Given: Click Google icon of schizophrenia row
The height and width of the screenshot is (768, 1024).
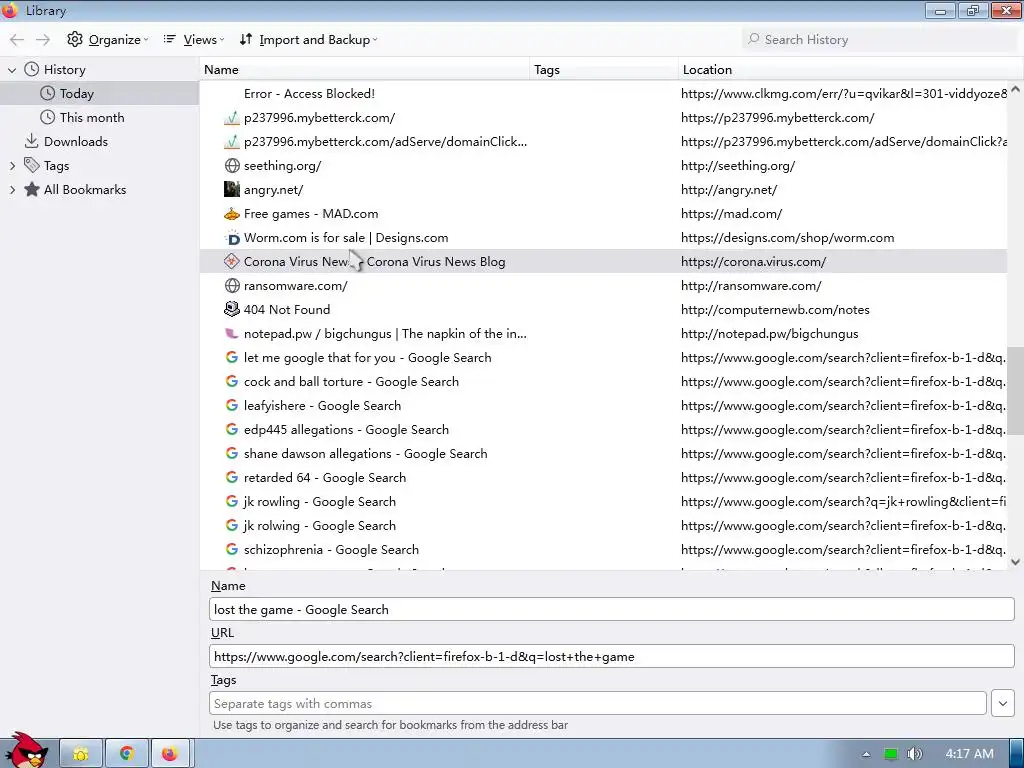Looking at the screenshot, I should (x=232, y=550).
